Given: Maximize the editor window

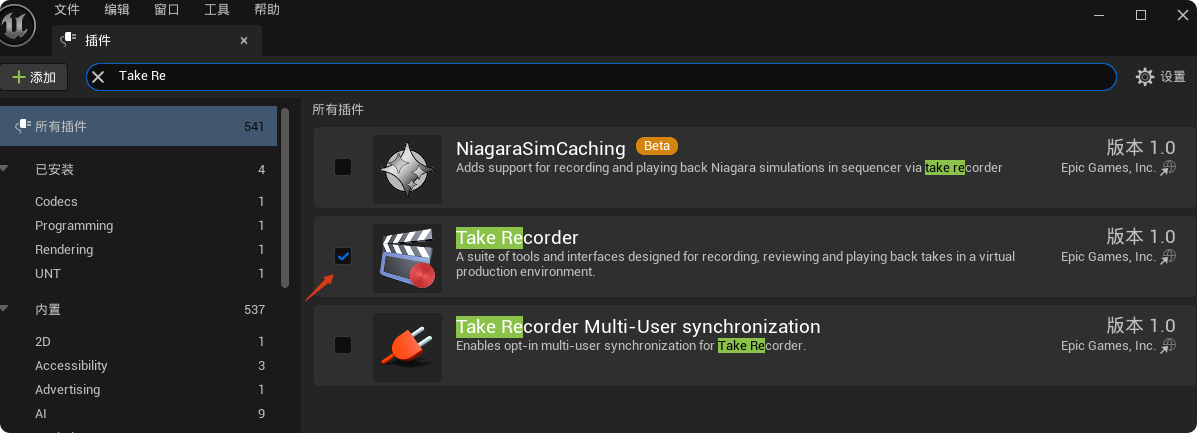Looking at the screenshot, I should point(1141,15).
